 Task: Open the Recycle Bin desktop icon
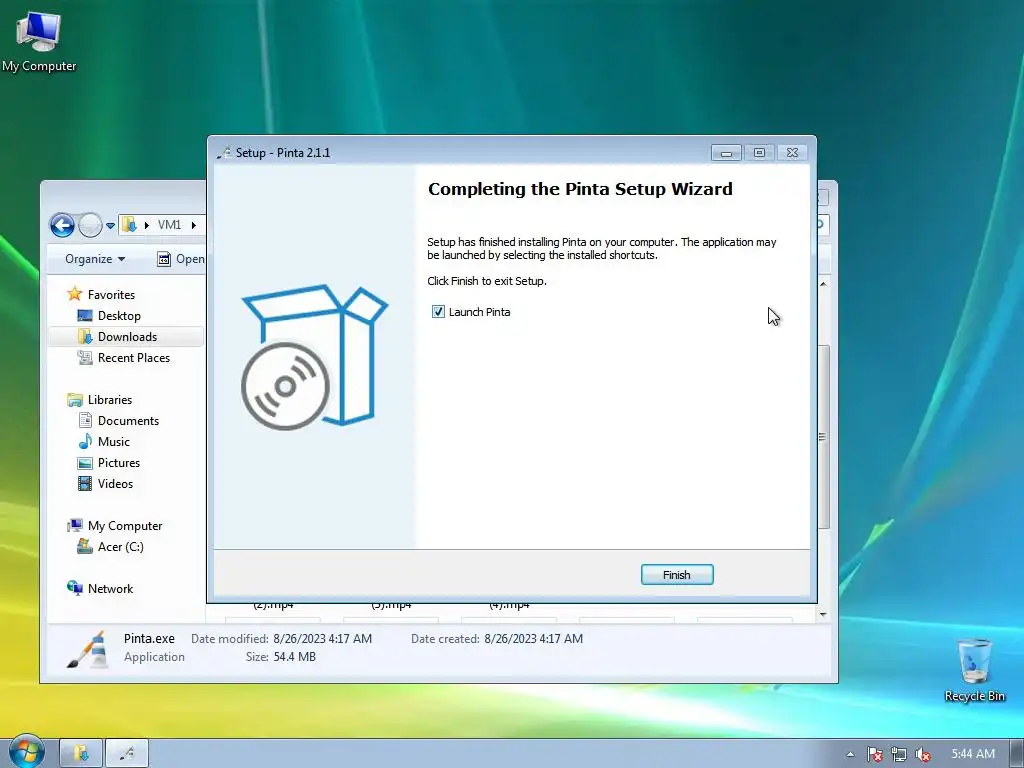974,669
